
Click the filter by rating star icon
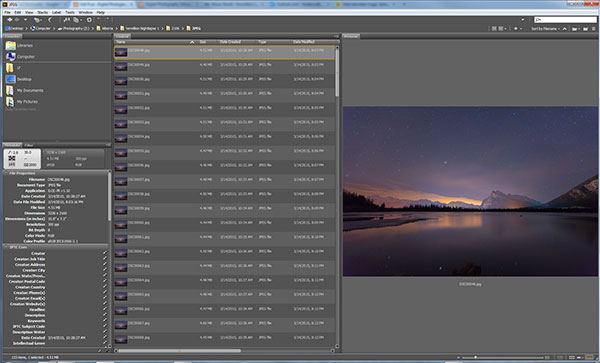(x=516, y=29)
